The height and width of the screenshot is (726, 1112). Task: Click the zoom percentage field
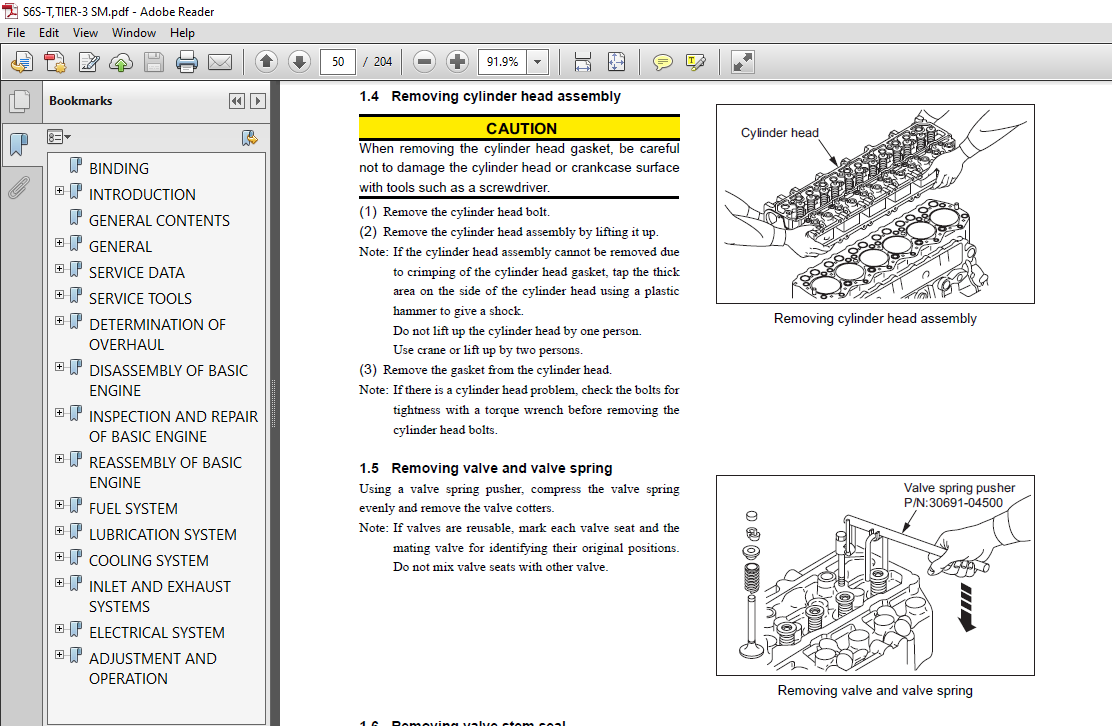pos(504,62)
